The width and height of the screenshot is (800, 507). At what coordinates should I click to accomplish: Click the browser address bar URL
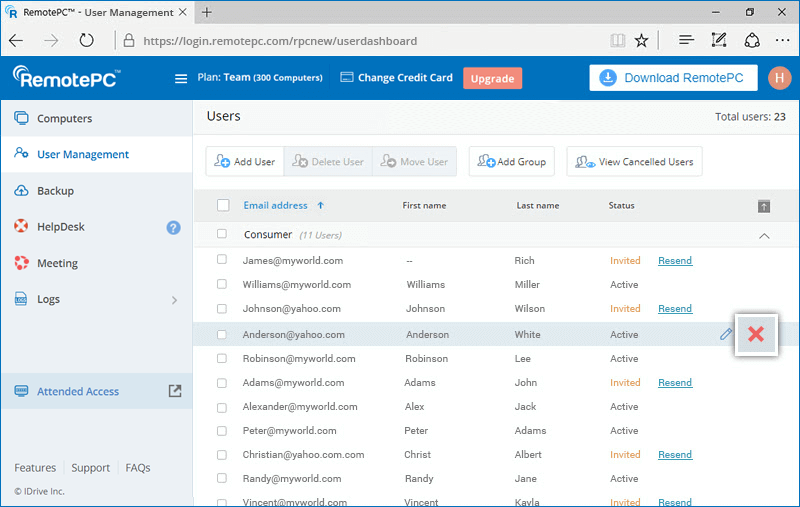click(x=280, y=41)
